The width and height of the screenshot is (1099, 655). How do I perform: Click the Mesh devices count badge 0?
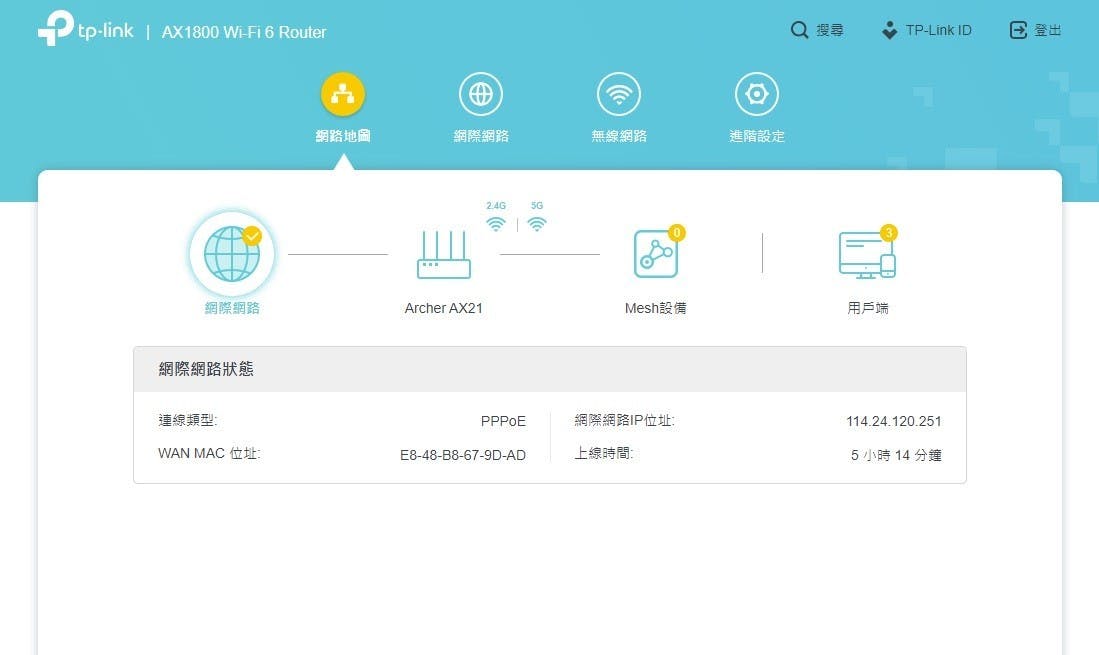(676, 233)
